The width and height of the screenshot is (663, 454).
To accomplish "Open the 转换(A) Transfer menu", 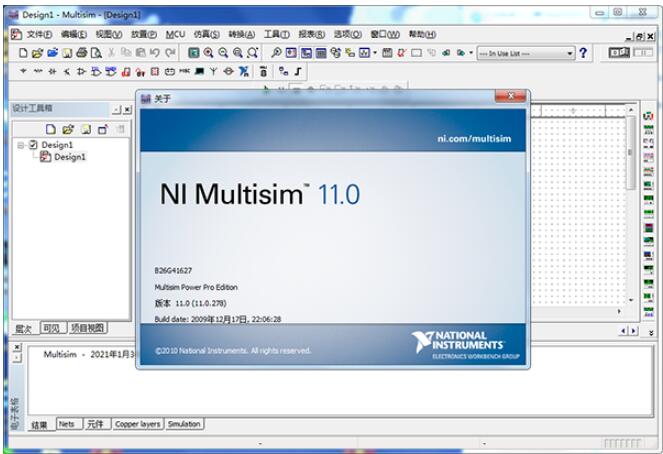I will pos(241,35).
